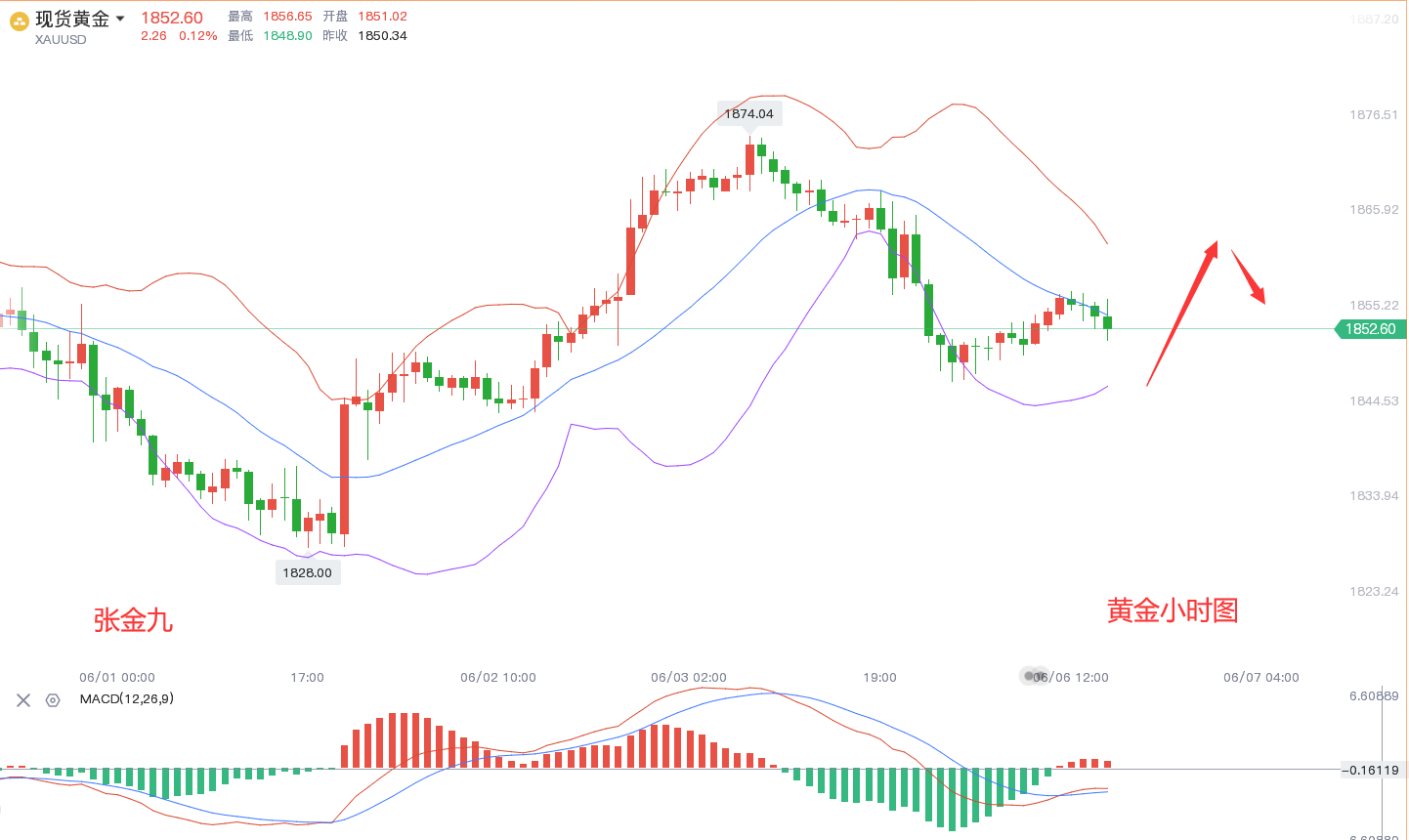Click the 最高 1856.65 high value
Viewport: 1409px width, 840px height.
[x=287, y=17]
